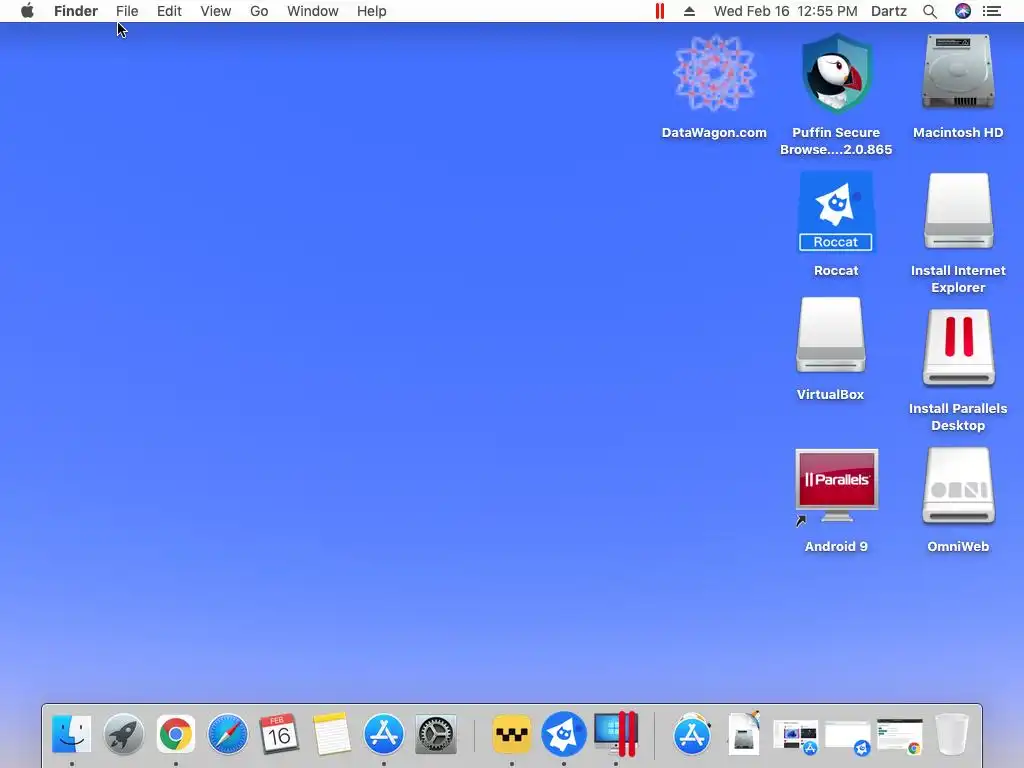Click the "Android 9" label text
The image size is (1024, 768).
point(837,547)
